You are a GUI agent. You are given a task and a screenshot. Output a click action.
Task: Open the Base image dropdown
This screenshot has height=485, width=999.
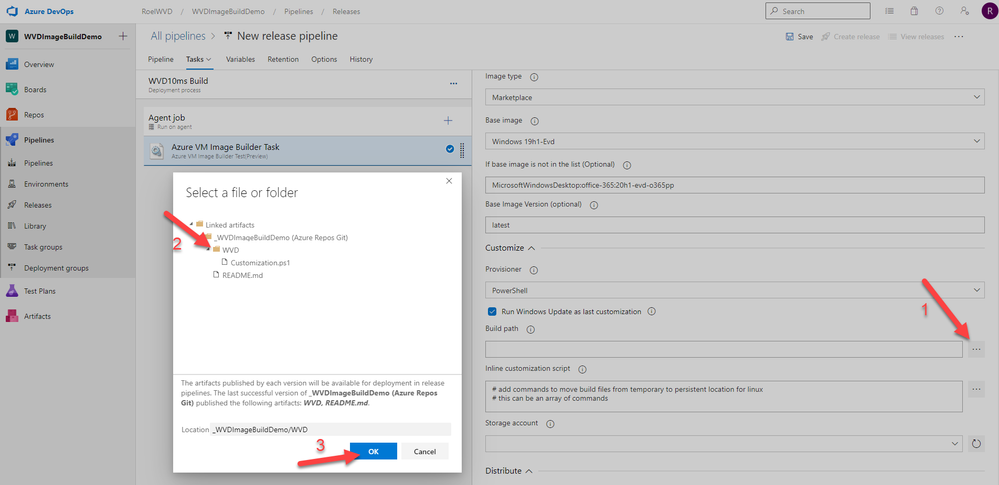[x=735, y=141]
